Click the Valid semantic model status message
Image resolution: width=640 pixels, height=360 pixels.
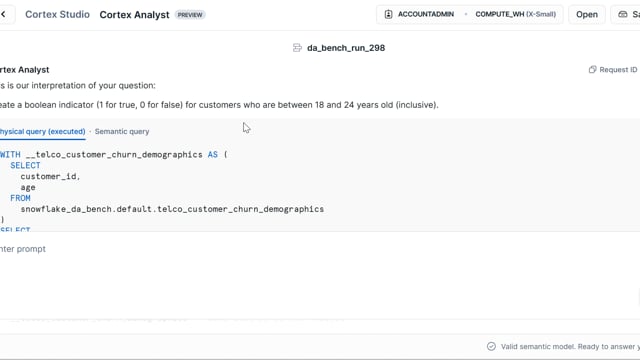pyautogui.click(x=570, y=347)
